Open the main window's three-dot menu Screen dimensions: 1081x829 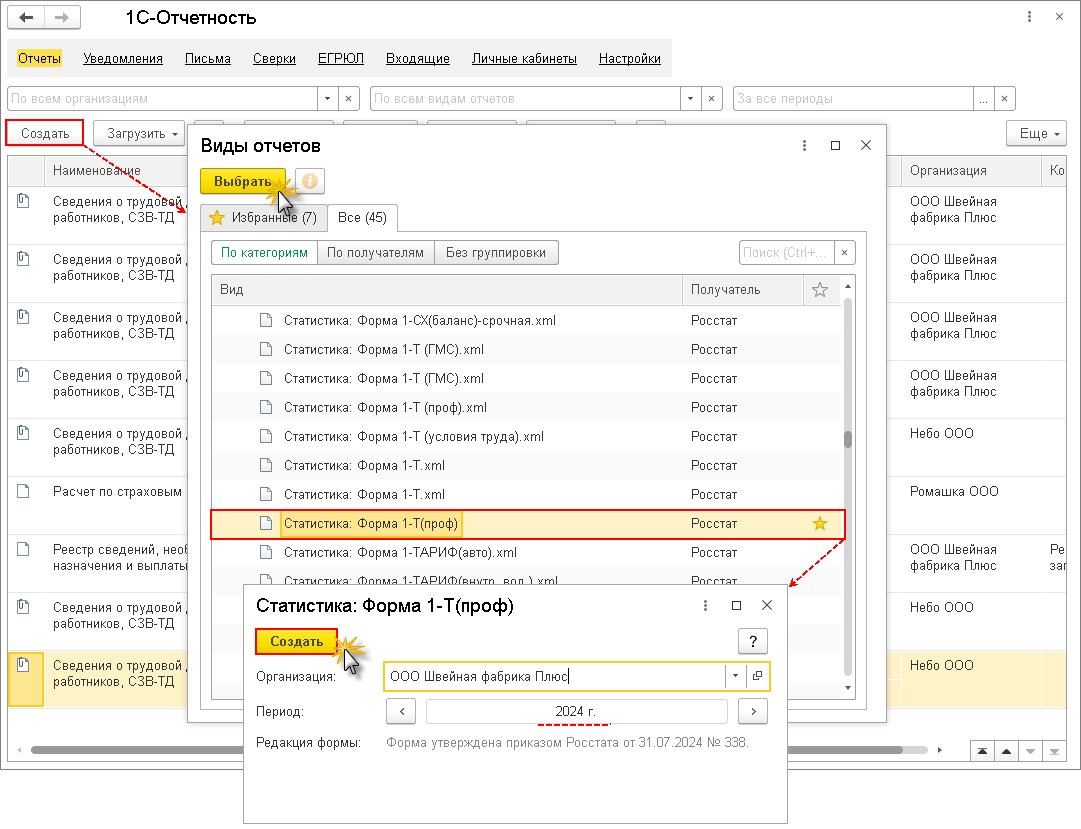point(1029,17)
